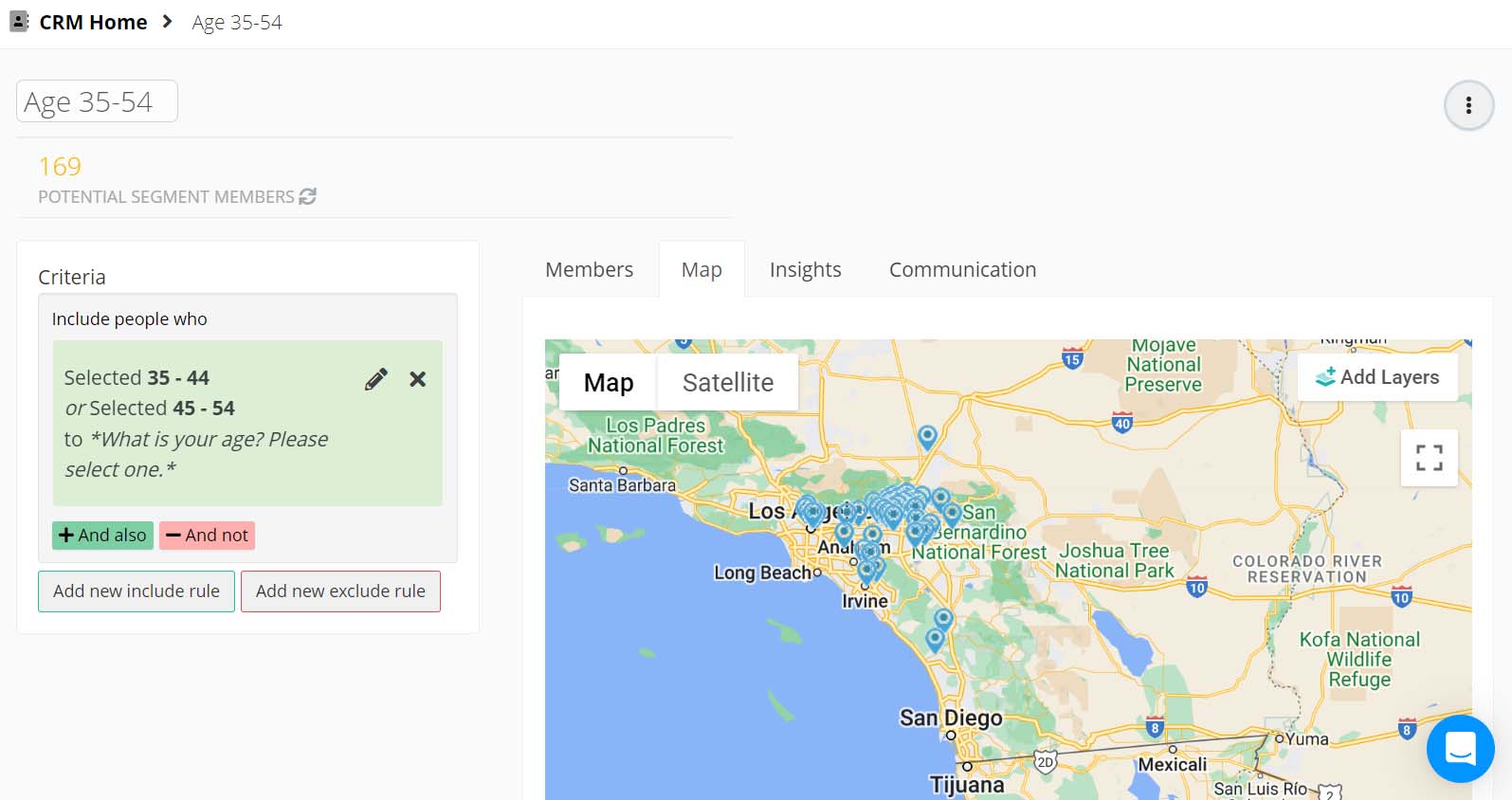Viewport: 1512px width, 800px height.
Task: Open Add Layers on the map
Action: 1377,377
